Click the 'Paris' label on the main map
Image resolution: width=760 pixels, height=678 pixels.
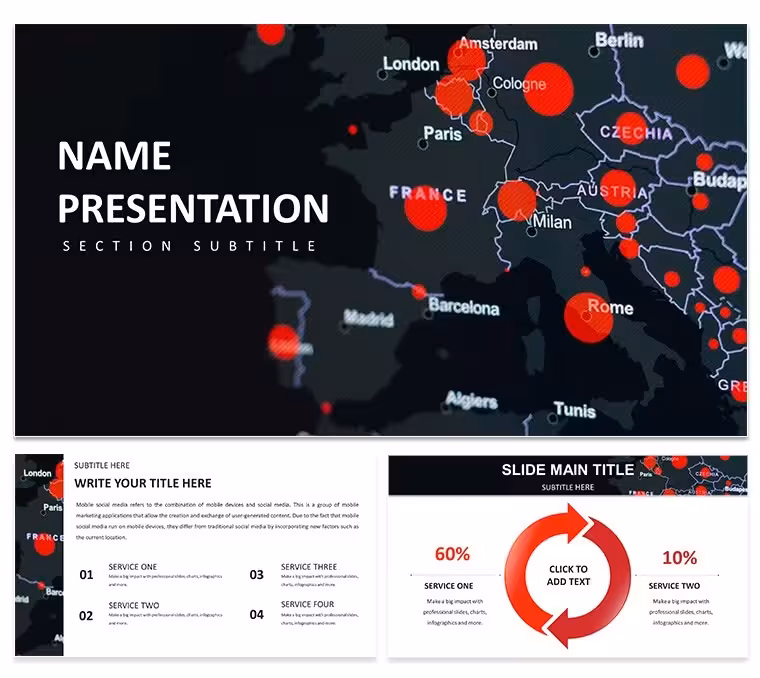coord(443,134)
